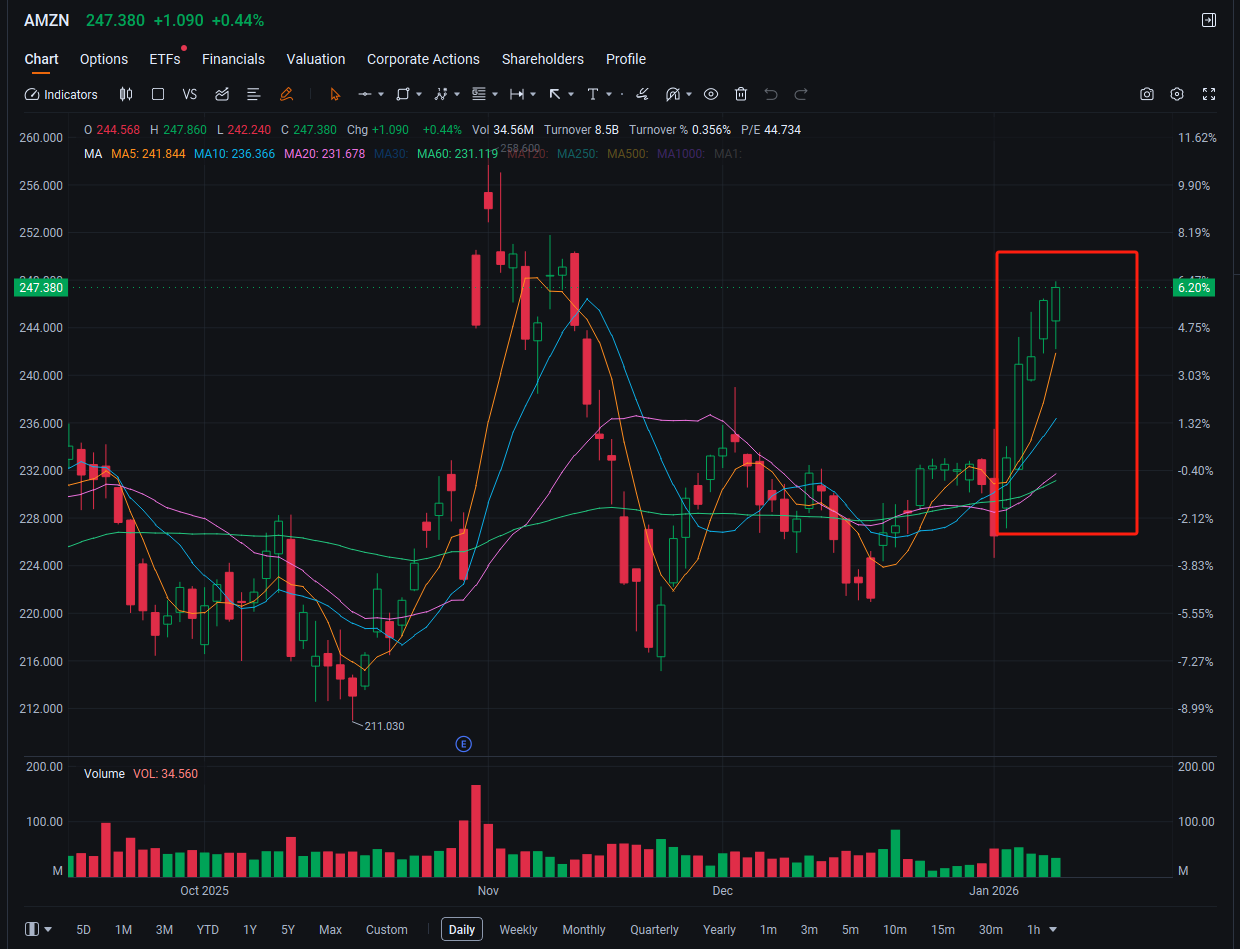Click the earnings E marker
Viewport: 1240px width, 949px height.
coord(463,744)
